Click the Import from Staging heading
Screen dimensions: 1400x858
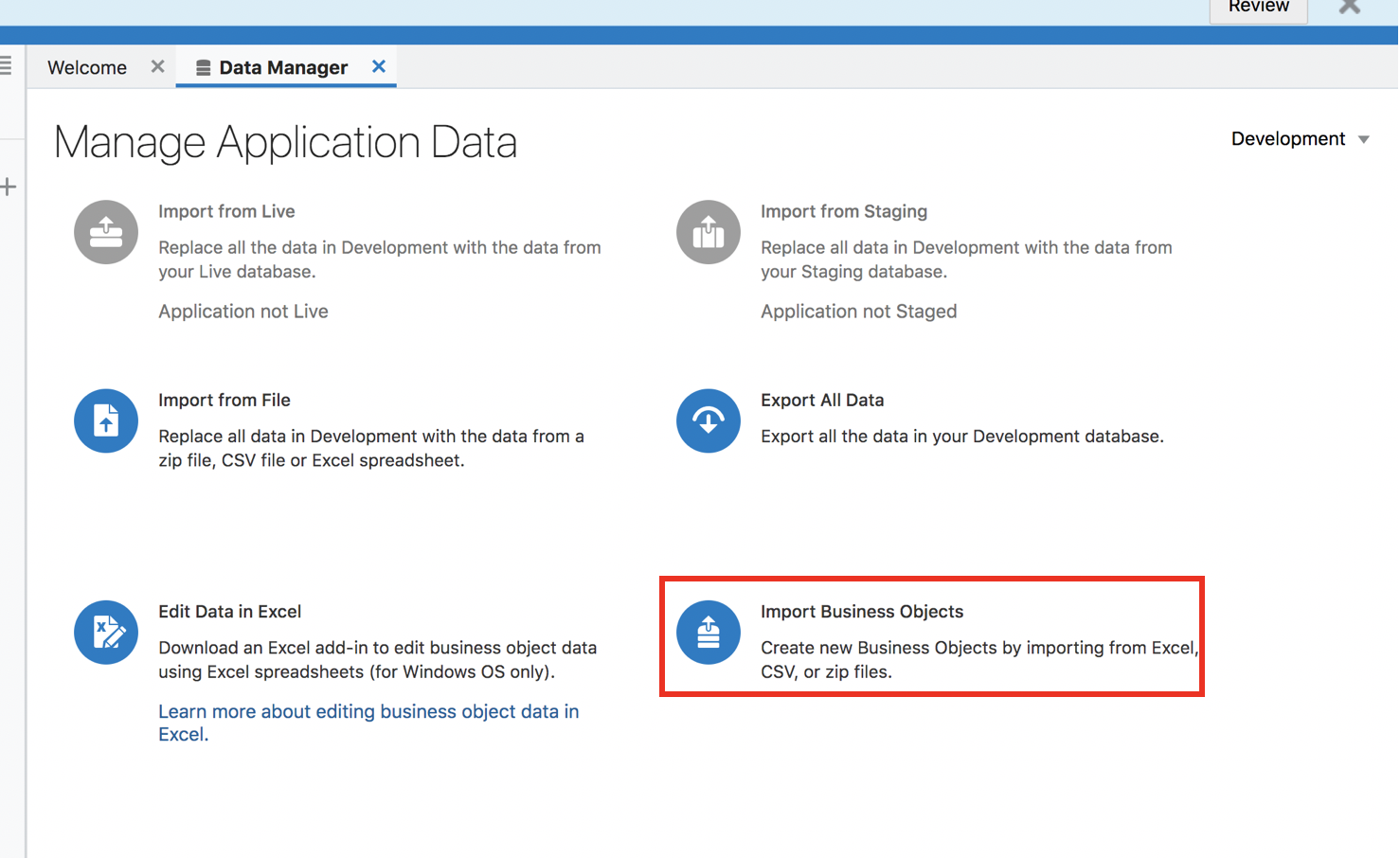pos(844,211)
